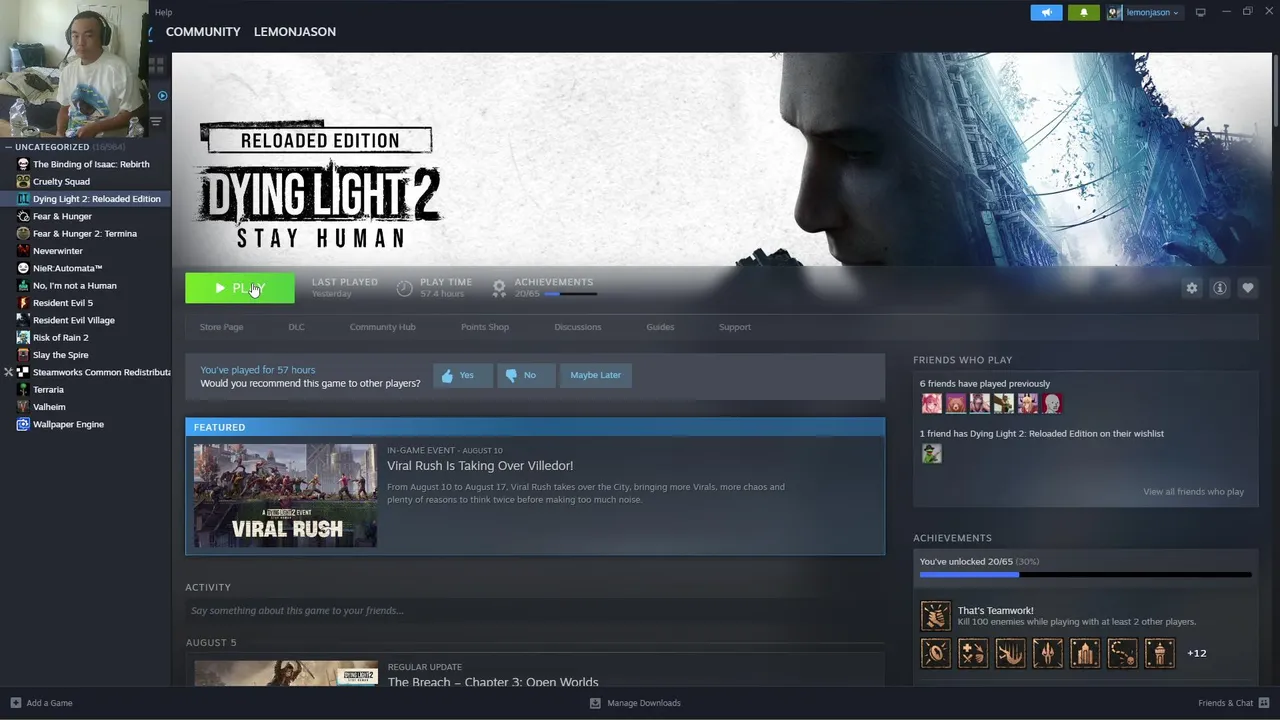The image size is (1280, 720).
Task: Select Fear & Hunger 2: Termina
Action: click(85, 234)
